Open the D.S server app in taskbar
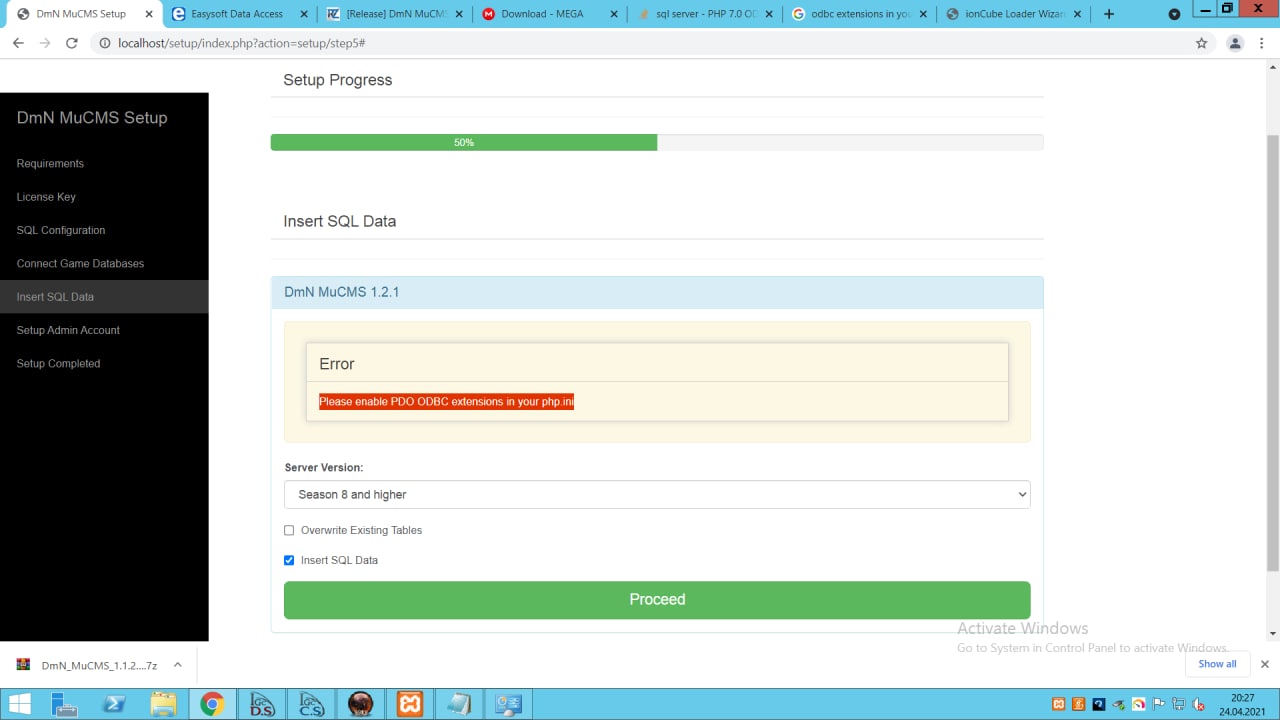This screenshot has height=720, width=1280. tap(262, 704)
